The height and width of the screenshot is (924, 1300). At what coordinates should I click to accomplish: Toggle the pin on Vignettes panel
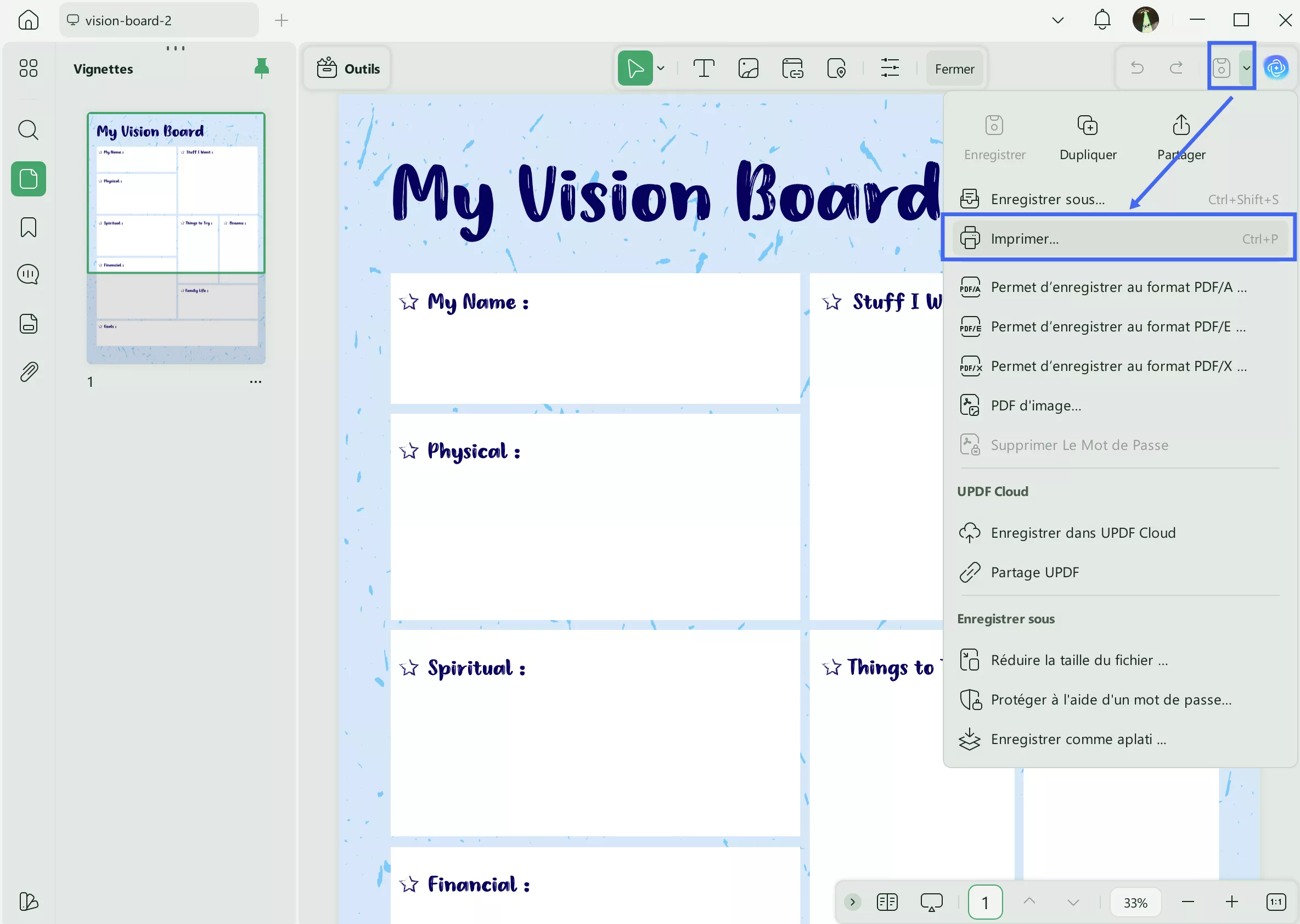[261, 68]
